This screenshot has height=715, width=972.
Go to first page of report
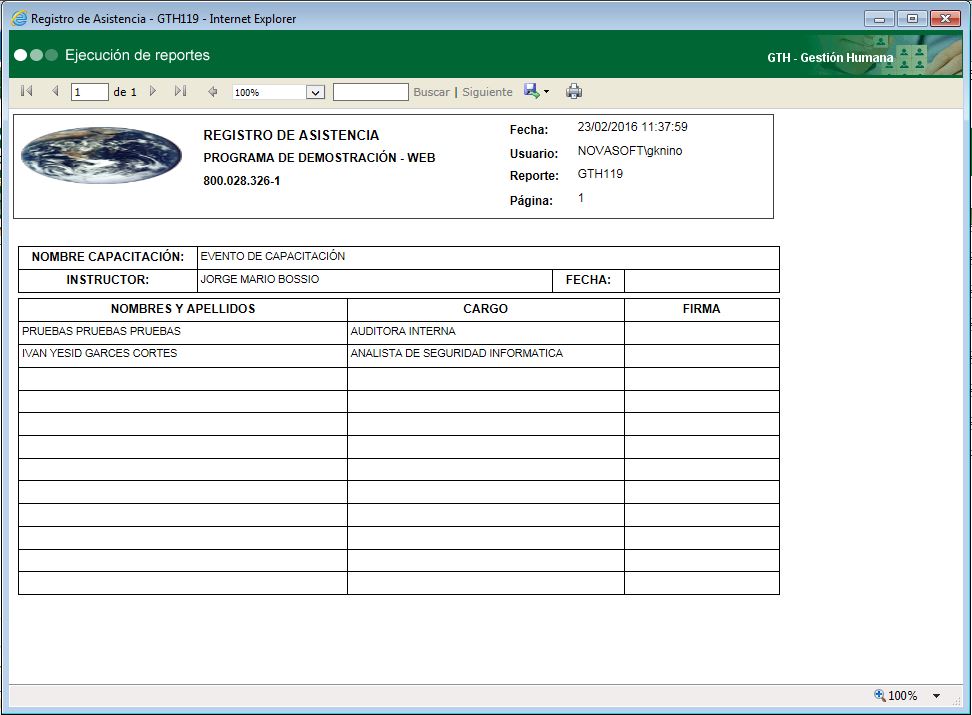click(x=27, y=91)
